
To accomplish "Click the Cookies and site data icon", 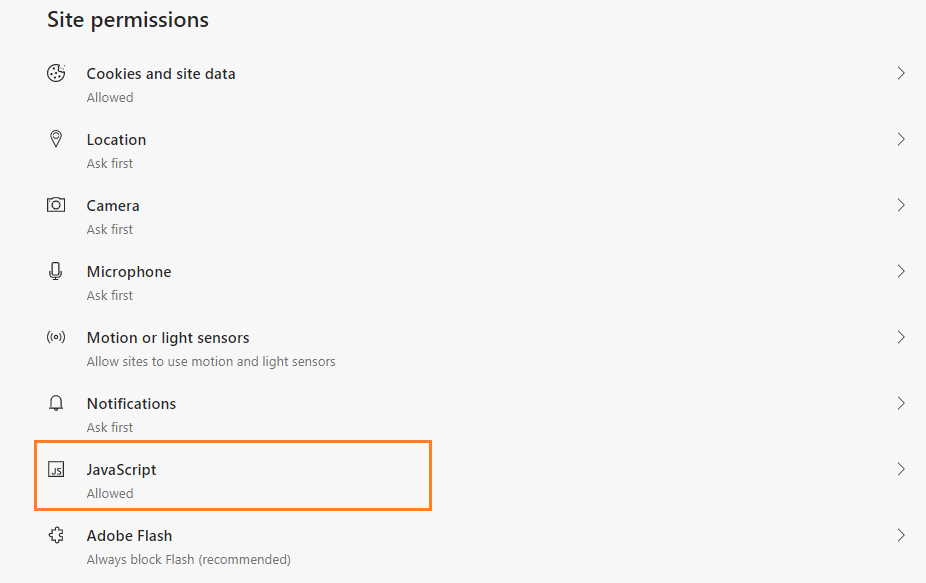I will pyautogui.click(x=56, y=73).
